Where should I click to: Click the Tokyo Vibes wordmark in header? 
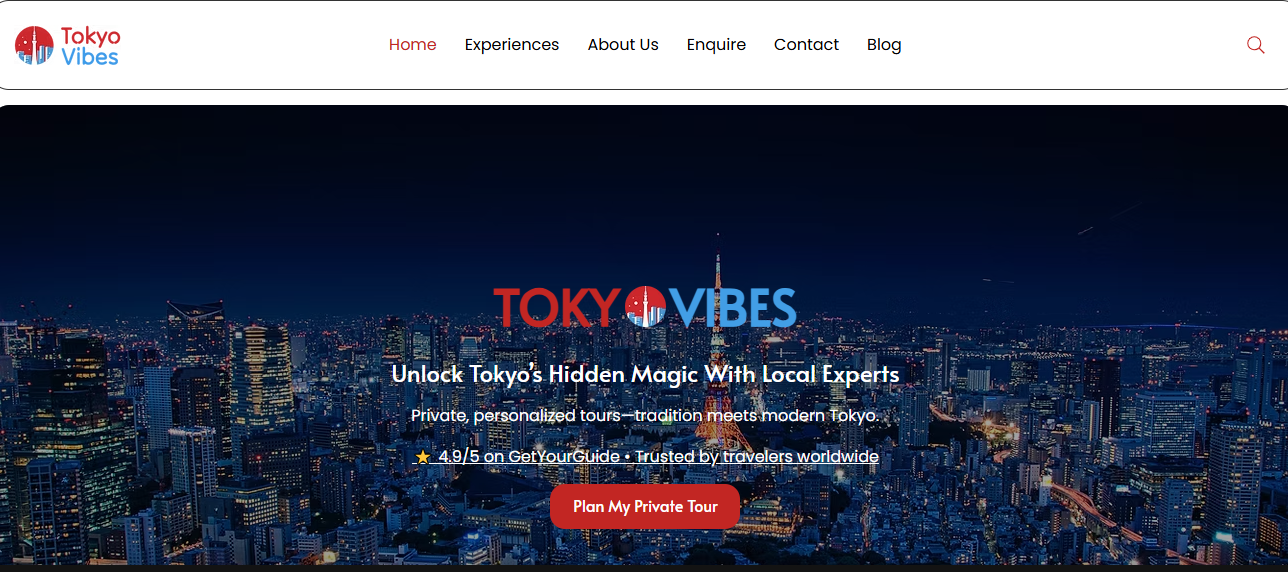[90, 46]
